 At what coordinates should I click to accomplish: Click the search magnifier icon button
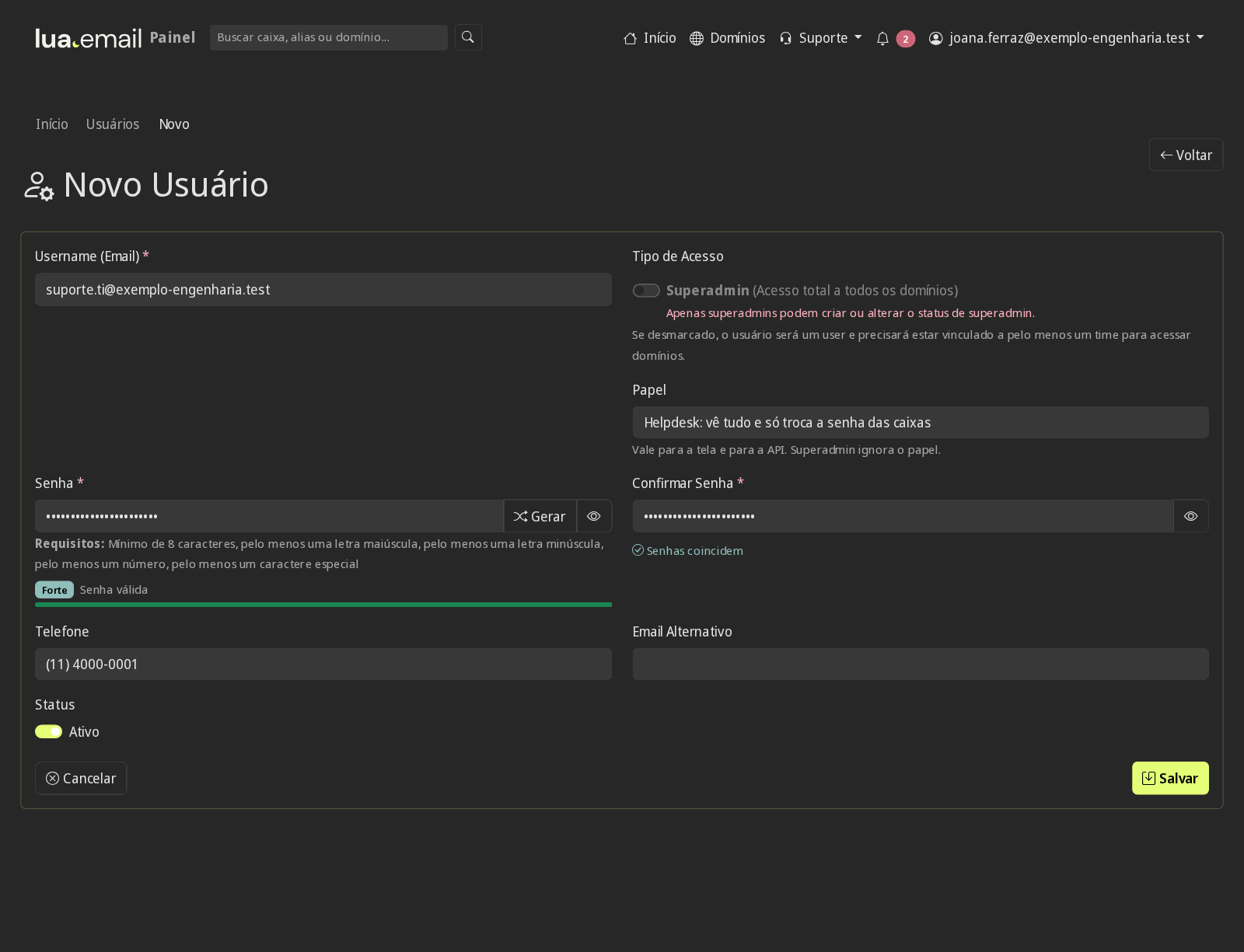[x=468, y=37]
